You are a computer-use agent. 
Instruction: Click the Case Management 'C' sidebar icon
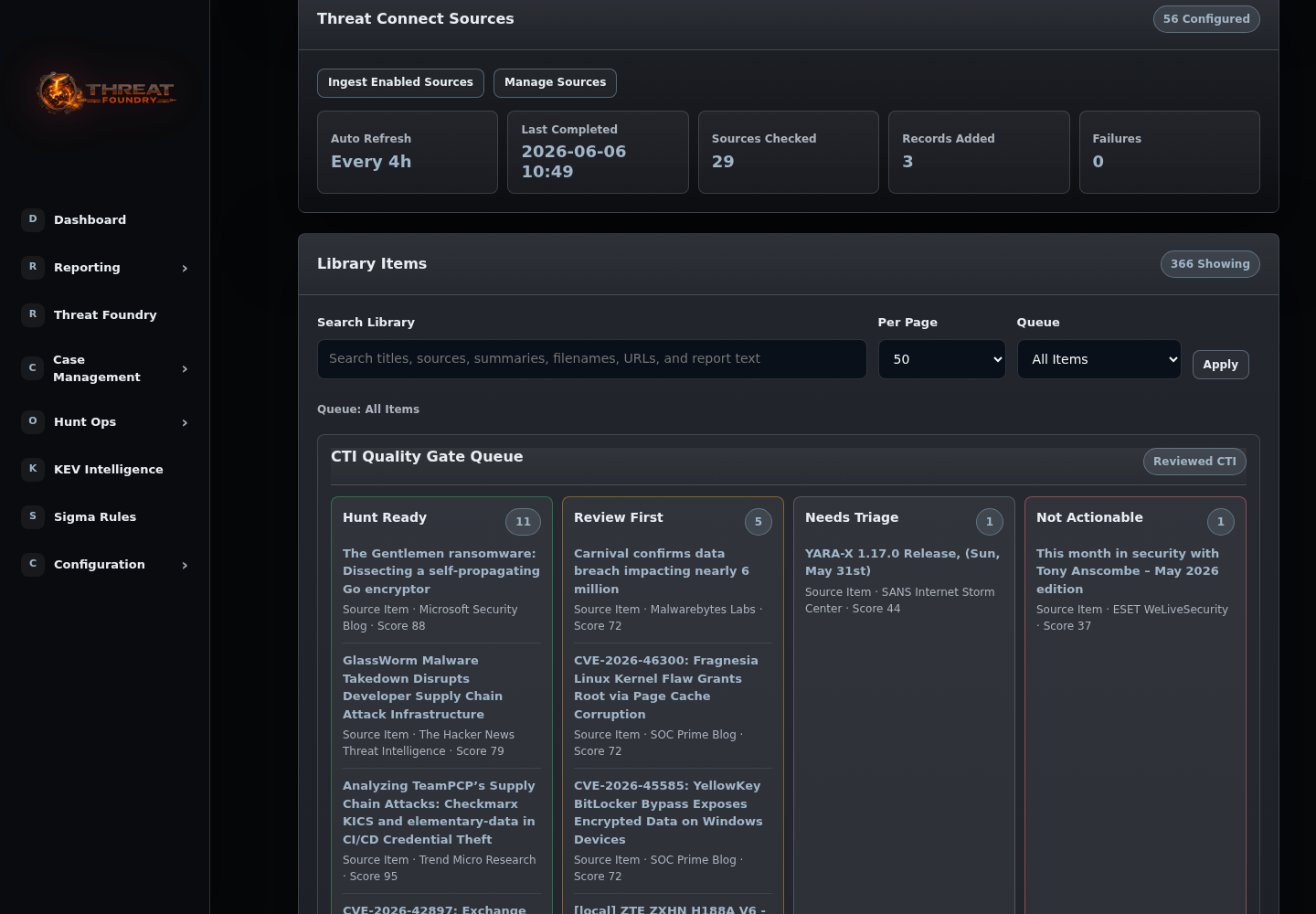pyautogui.click(x=33, y=368)
